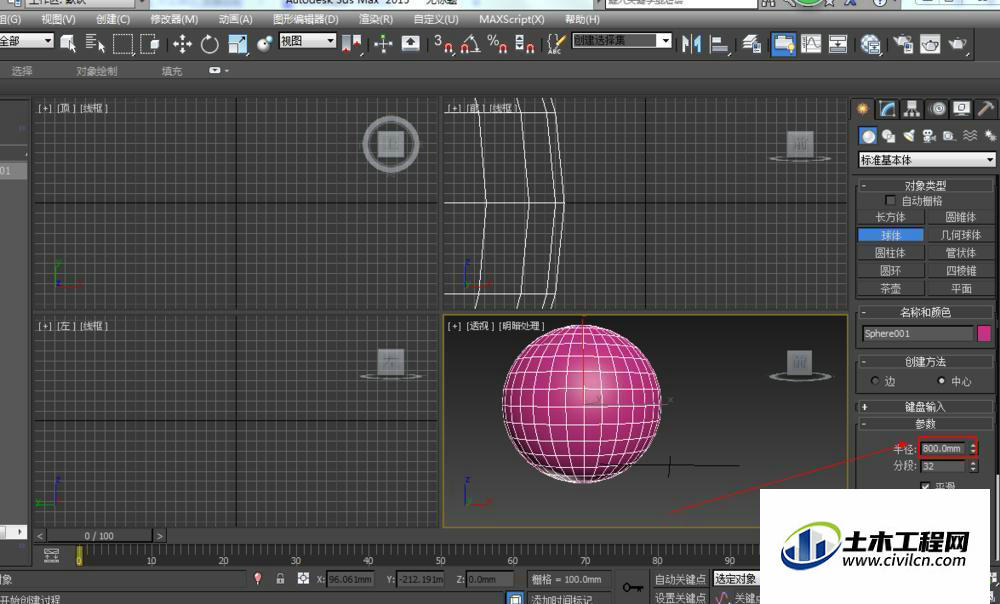Open the 创建选择集 named selection dropdown

coord(621,41)
